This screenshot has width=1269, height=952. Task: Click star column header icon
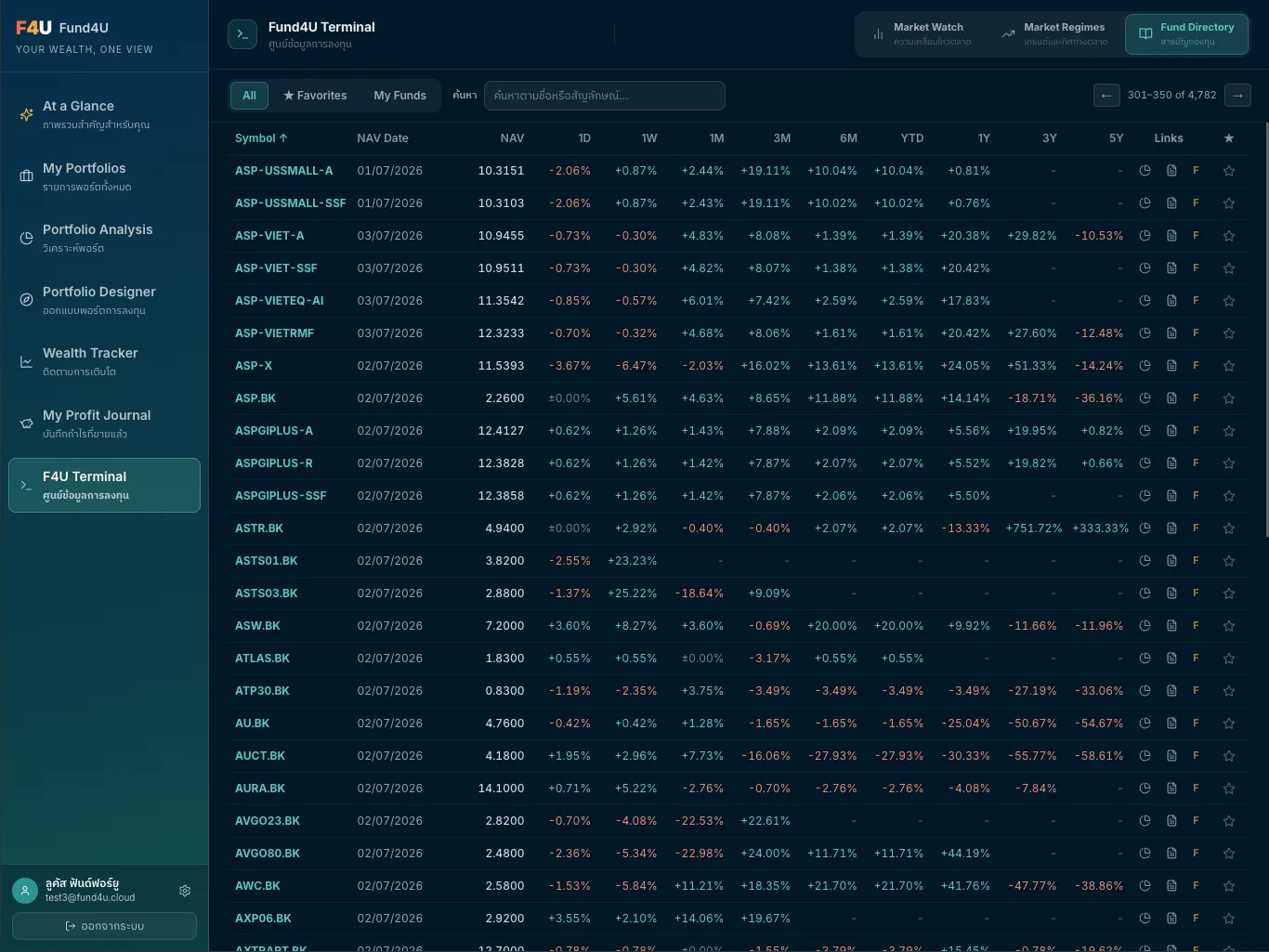[x=1229, y=138]
